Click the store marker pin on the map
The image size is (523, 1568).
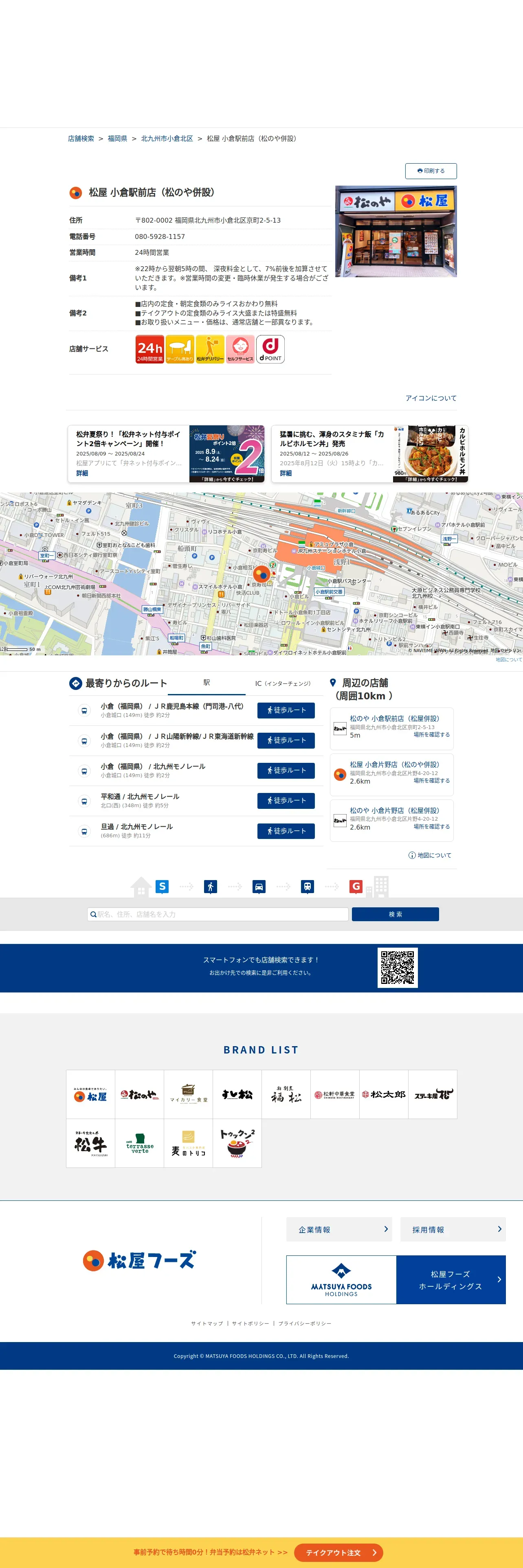[x=261, y=574]
